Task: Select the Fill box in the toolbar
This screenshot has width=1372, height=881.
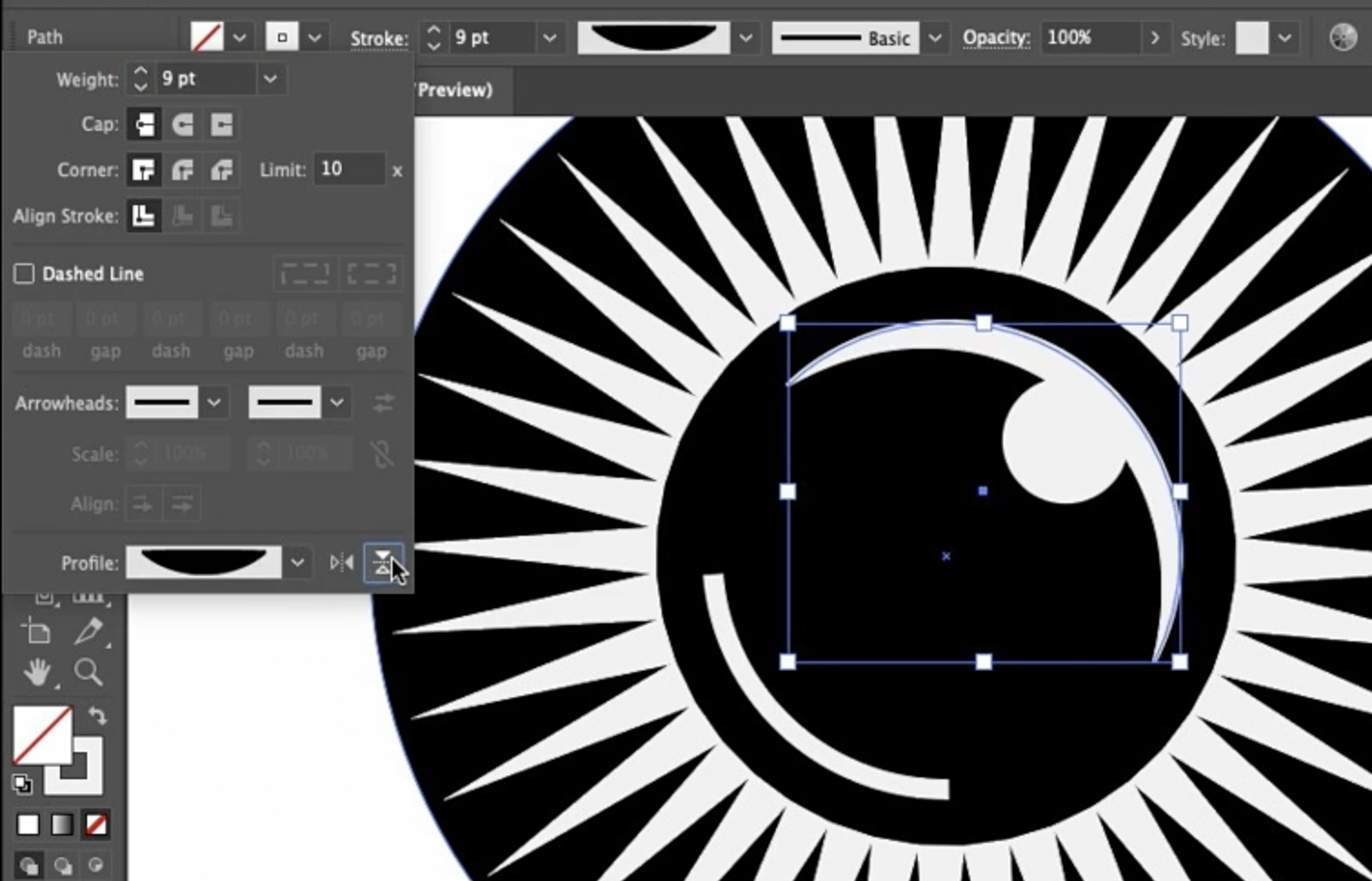Action: (x=42, y=735)
